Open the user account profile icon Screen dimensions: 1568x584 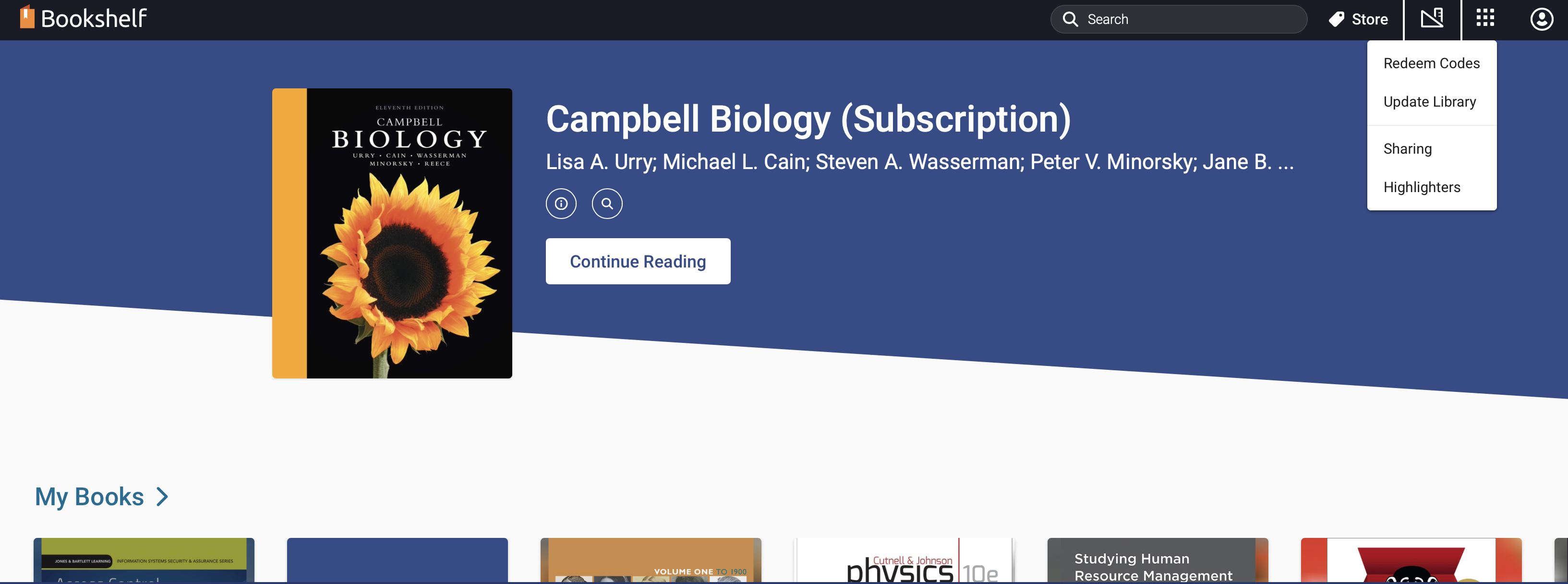(1541, 20)
